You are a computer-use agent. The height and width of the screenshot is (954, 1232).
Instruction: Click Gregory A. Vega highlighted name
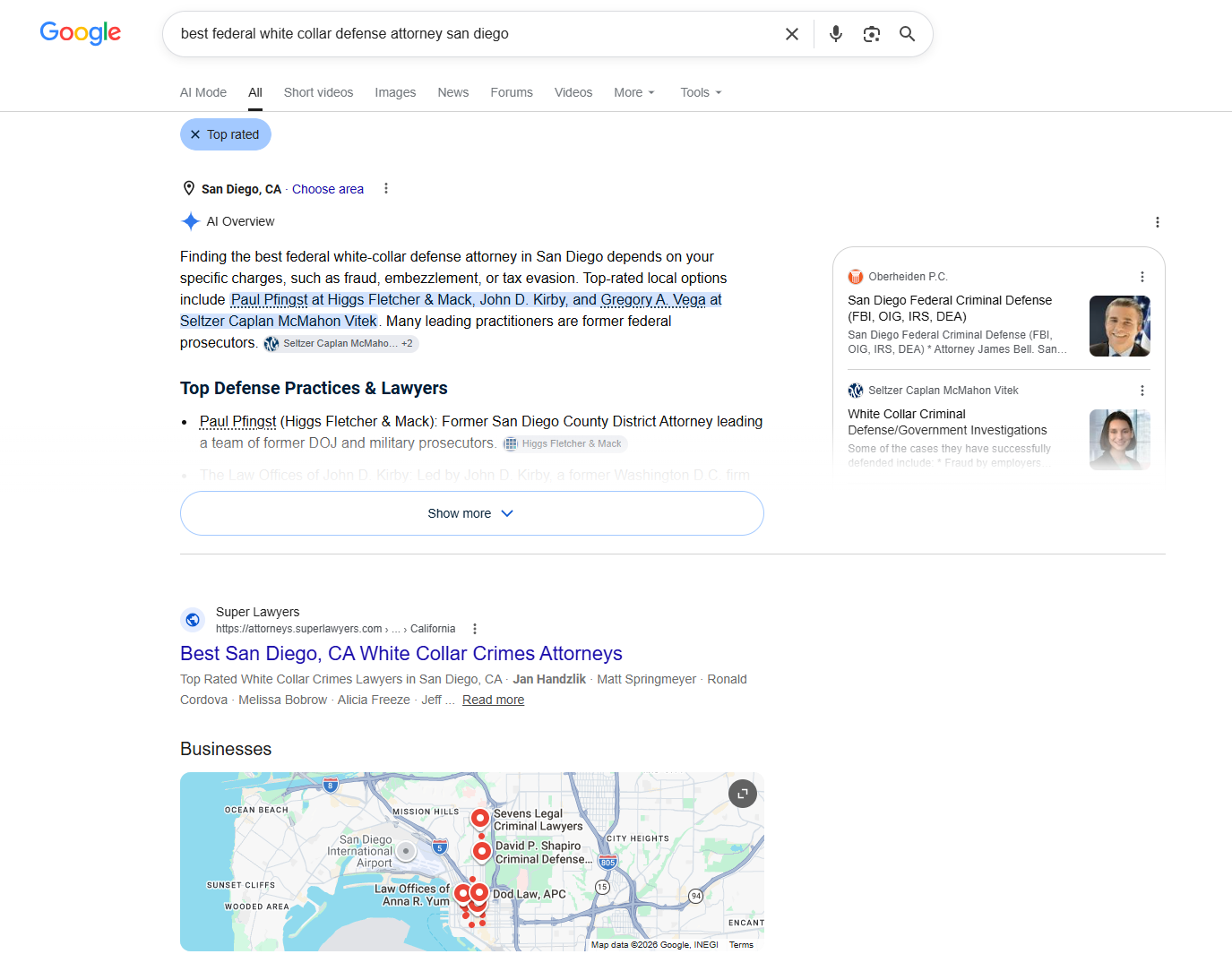pos(653,299)
